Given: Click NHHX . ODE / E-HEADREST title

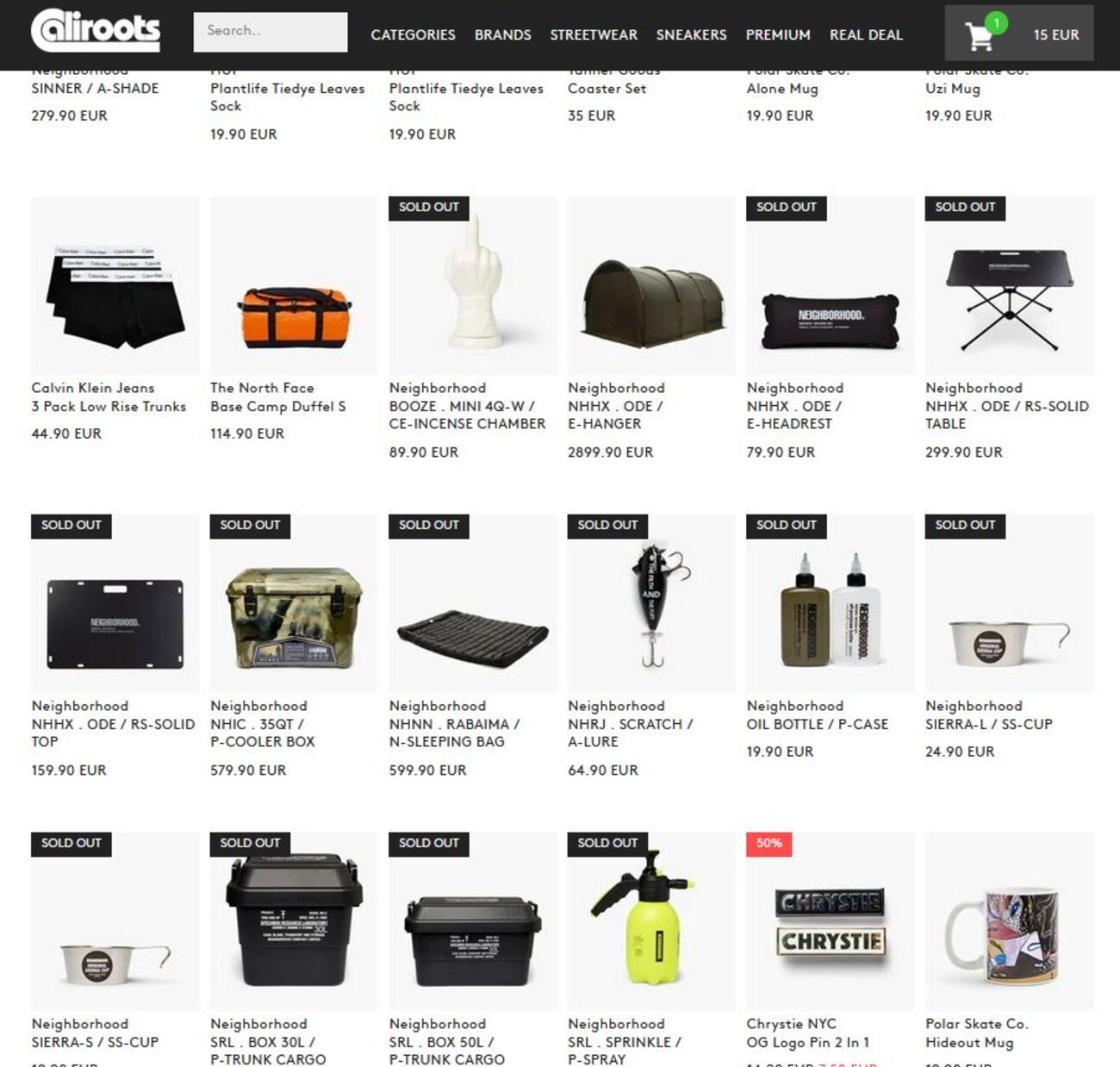Looking at the screenshot, I should click(x=794, y=415).
